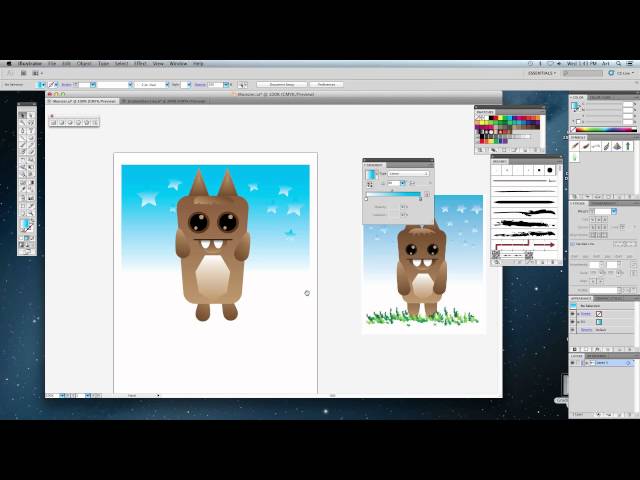
Task: Hide the Fill attribute in Appearance
Action: pyautogui.click(x=572, y=322)
